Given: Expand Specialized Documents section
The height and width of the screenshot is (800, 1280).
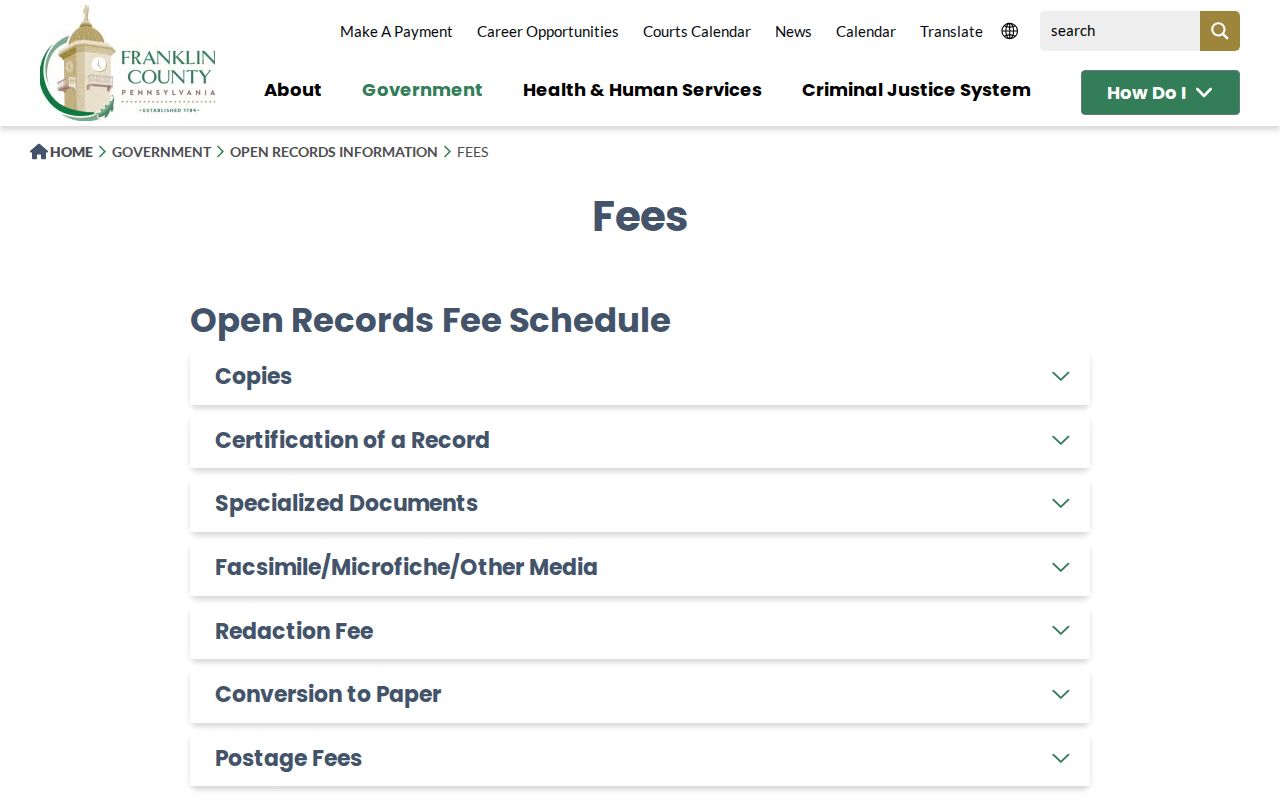Looking at the screenshot, I should pyautogui.click(x=640, y=504).
